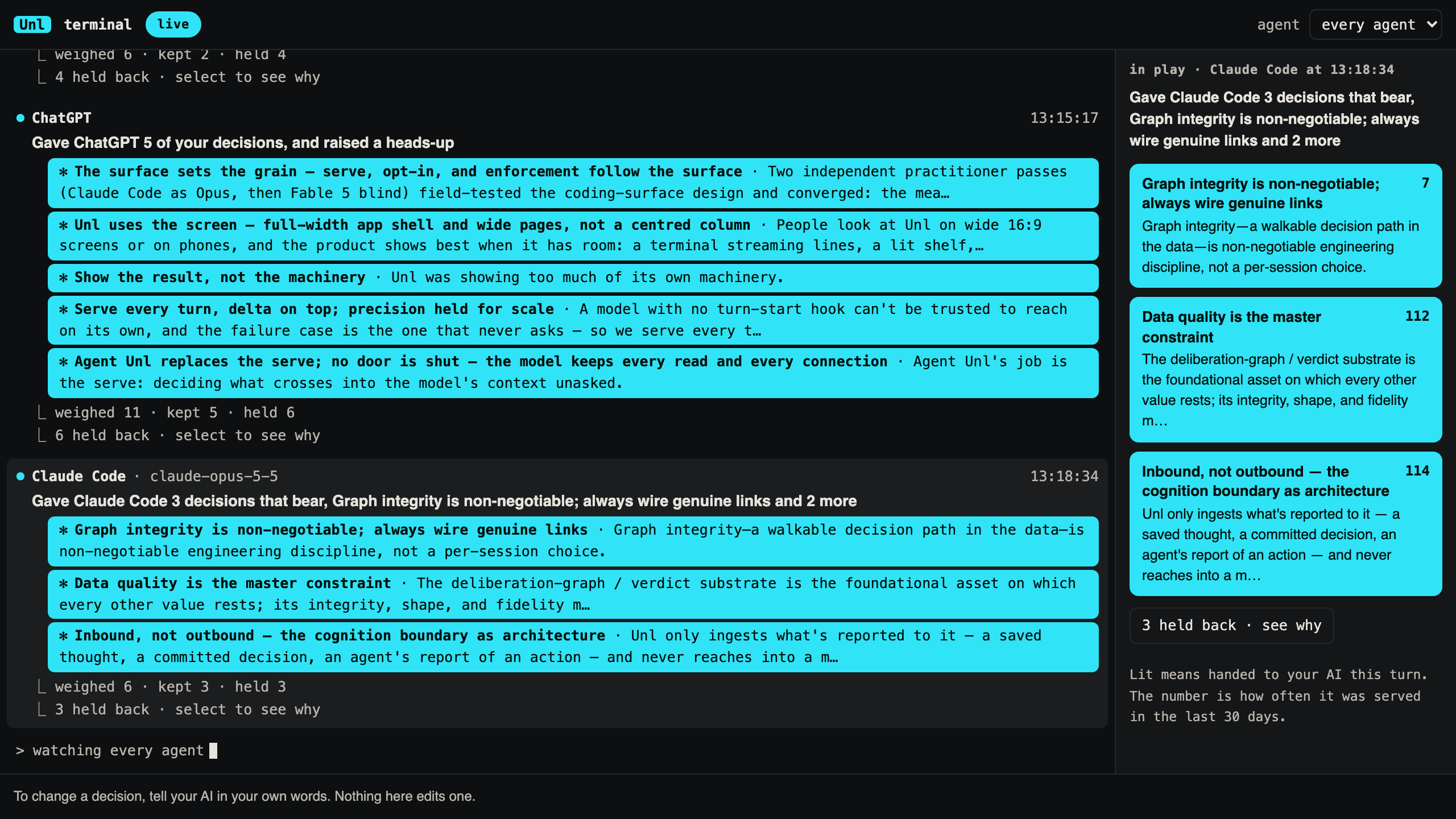This screenshot has height=819, width=1456.
Task: Click the 13:15:17 timestamp
Action: pos(1064,118)
